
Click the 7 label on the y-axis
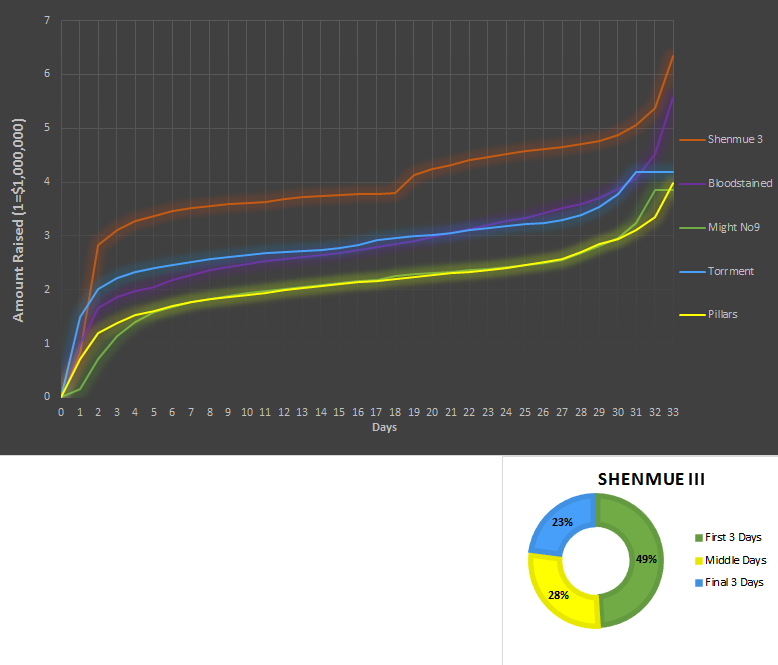pos(47,20)
